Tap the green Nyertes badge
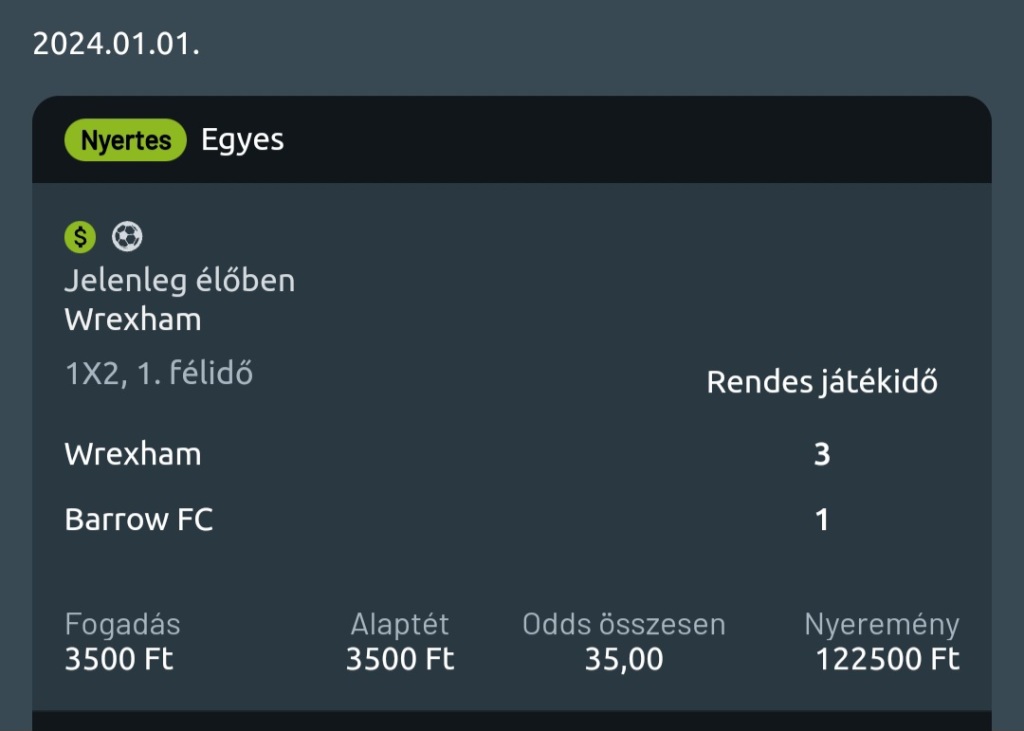This screenshot has width=1024, height=731. [126, 141]
